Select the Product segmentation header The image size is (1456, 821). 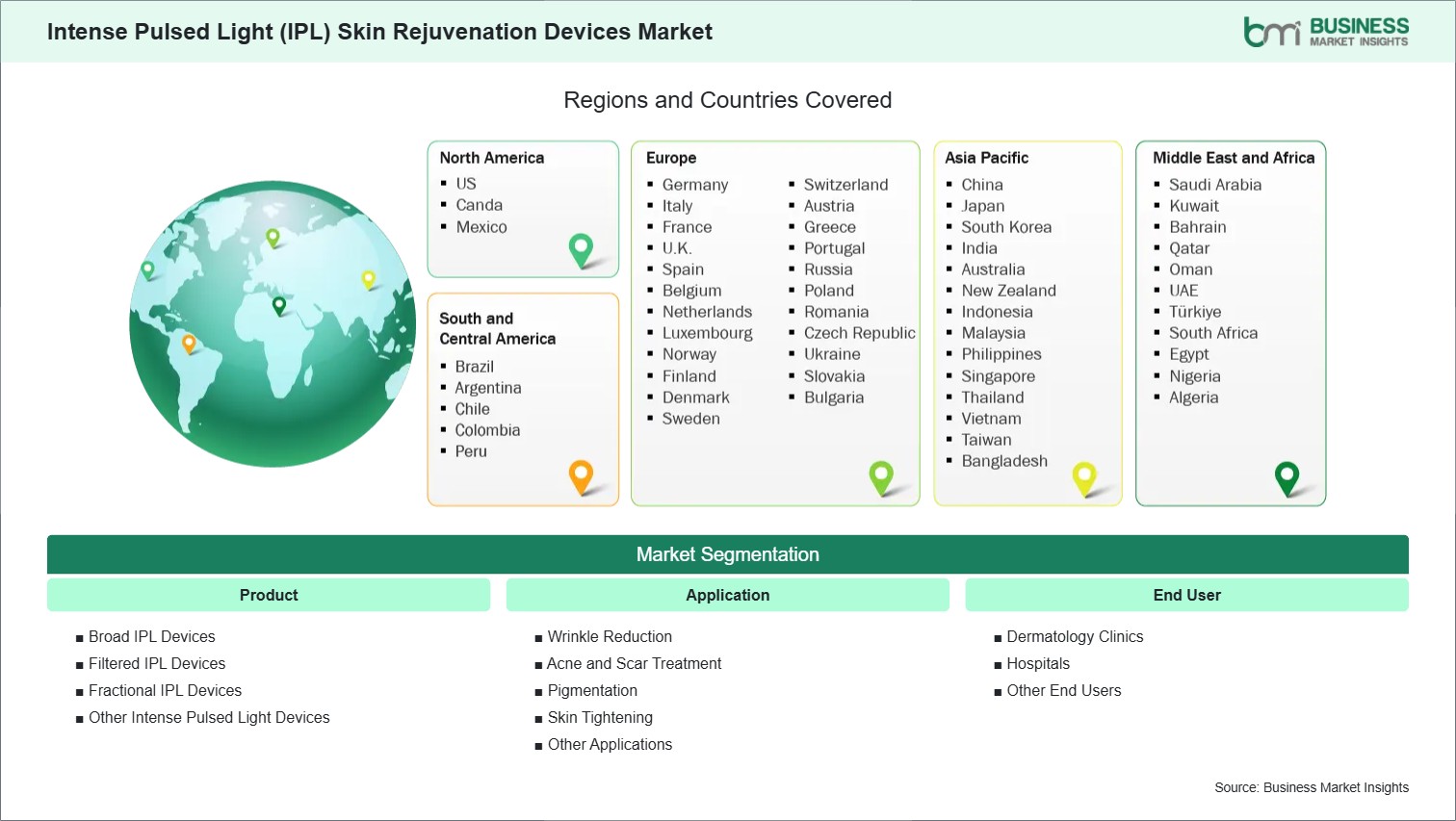point(269,595)
